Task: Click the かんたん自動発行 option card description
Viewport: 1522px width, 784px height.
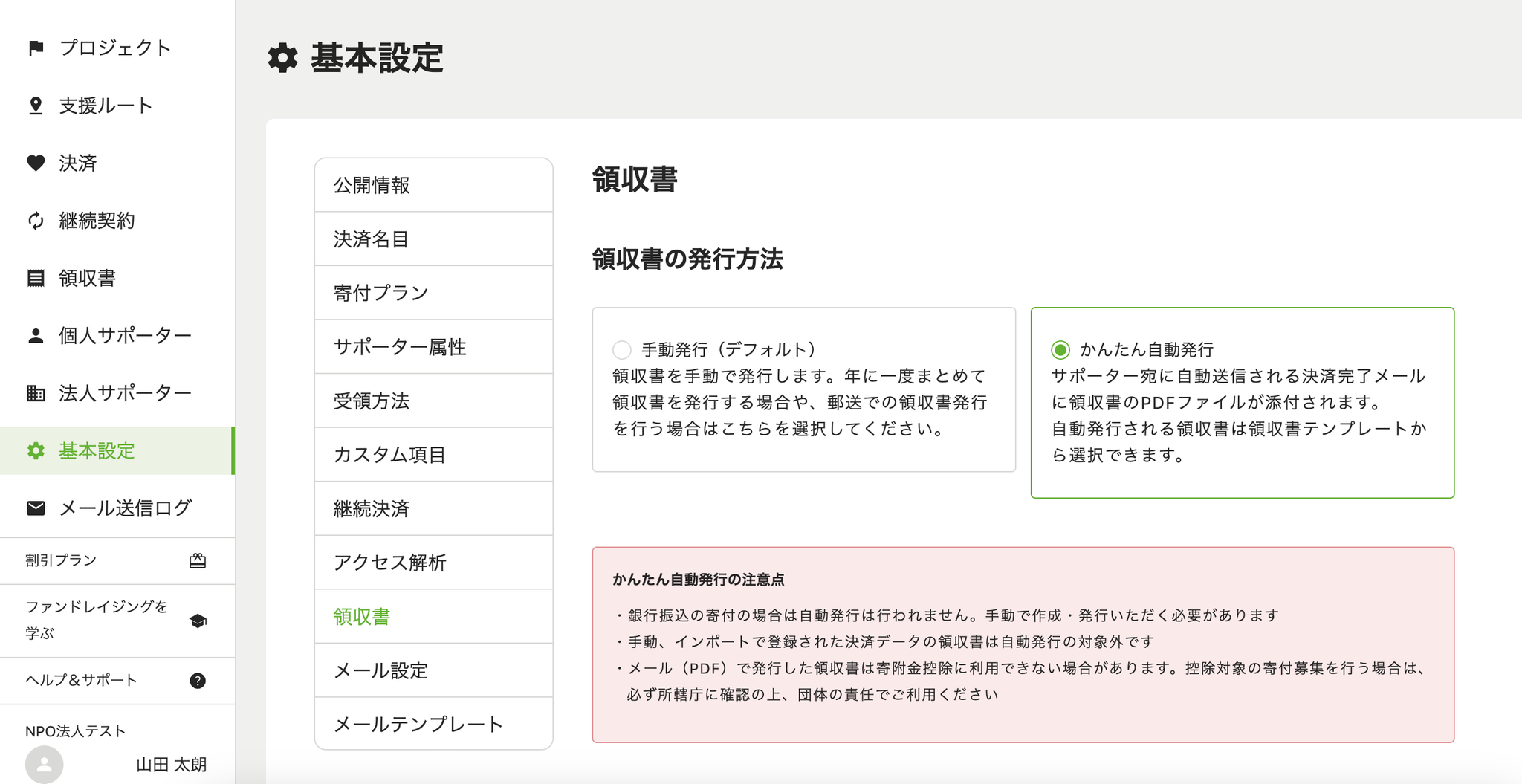Action: [1239, 415]
